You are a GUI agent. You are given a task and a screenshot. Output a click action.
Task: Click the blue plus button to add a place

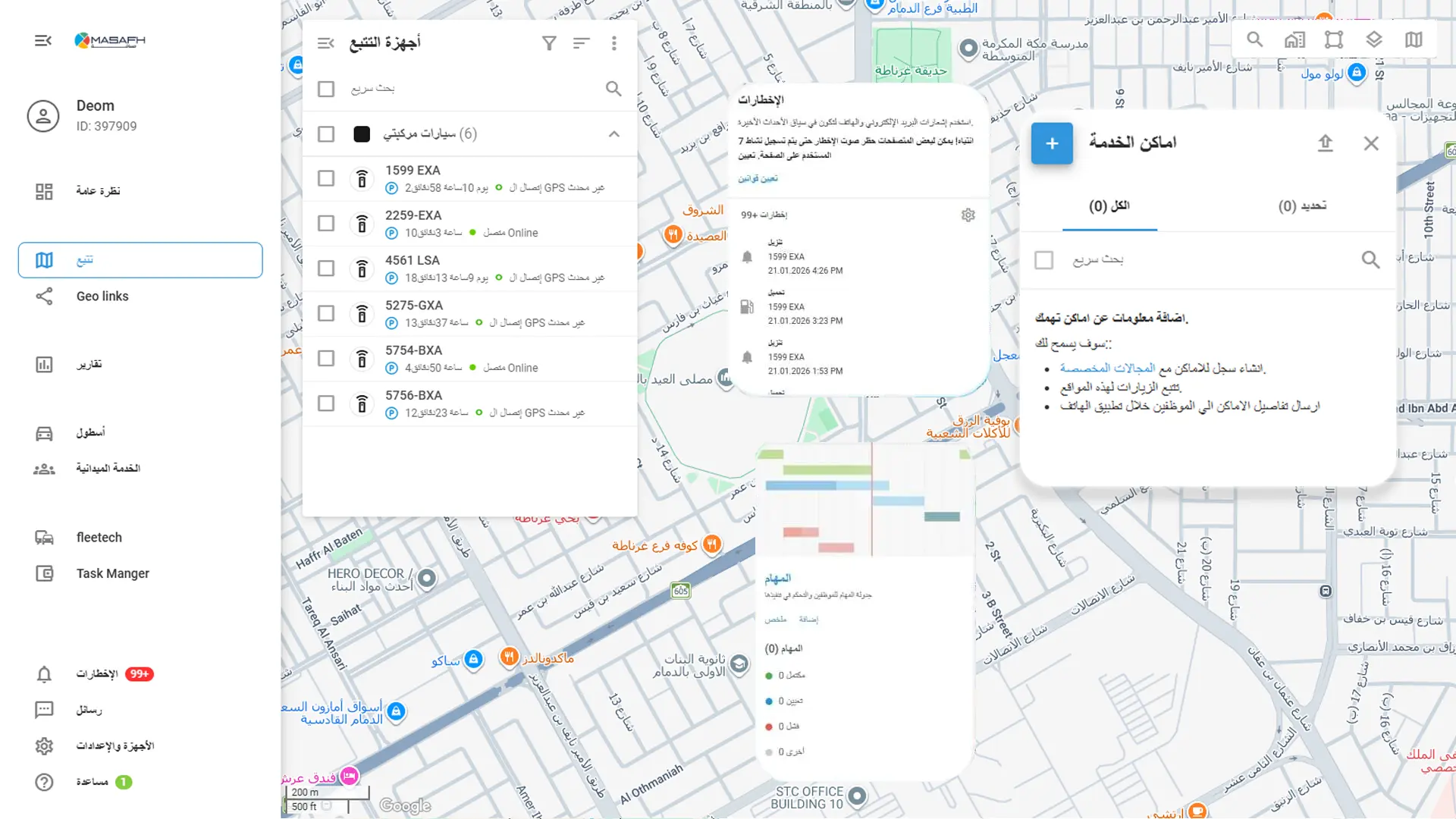coord(1052,143)
